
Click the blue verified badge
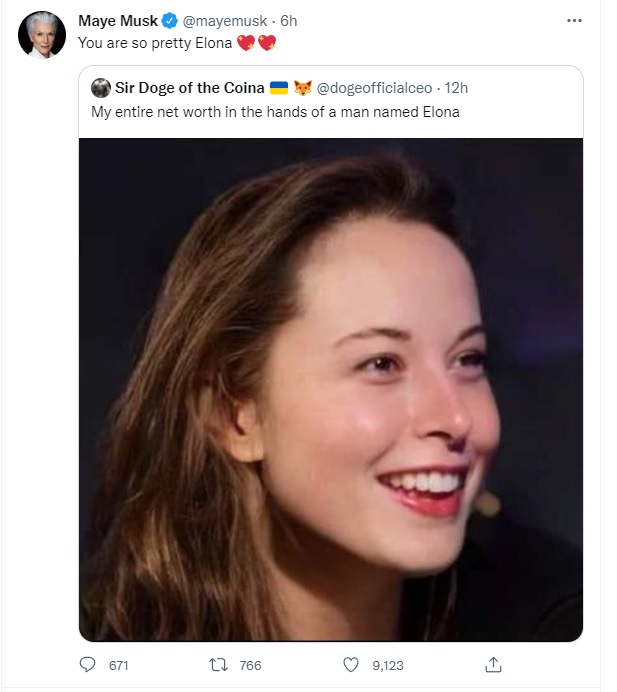click(x=169, y=21)
